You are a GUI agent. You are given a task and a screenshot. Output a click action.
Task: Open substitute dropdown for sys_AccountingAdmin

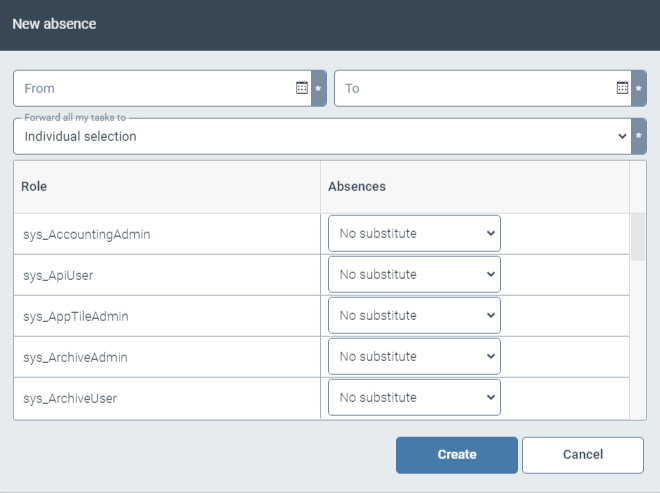tap(414, 234)
